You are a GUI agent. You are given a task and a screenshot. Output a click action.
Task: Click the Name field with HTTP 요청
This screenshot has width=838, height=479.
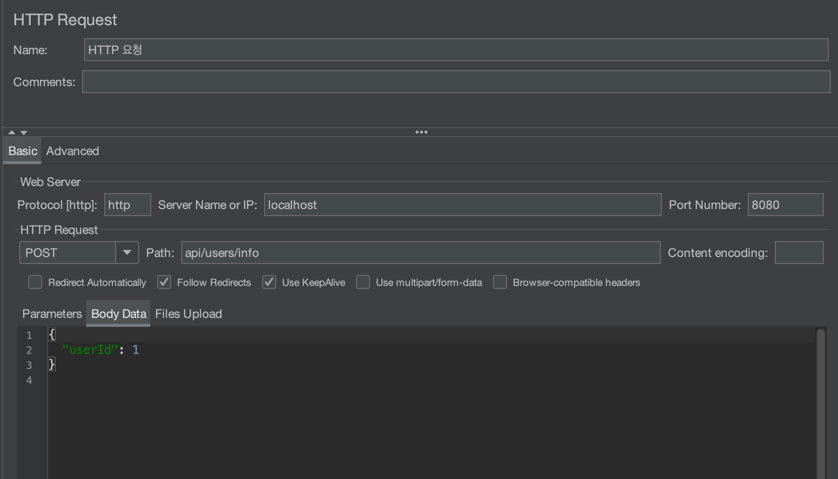(456, 50)
